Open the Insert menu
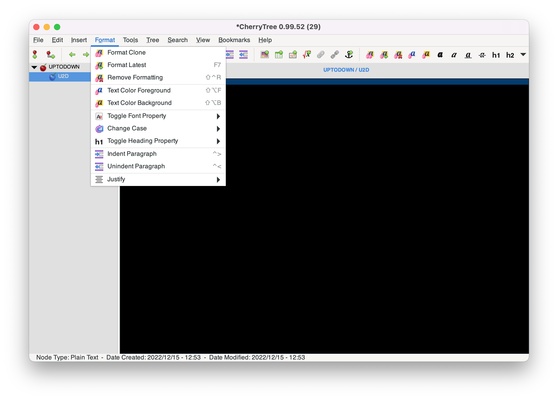558x400 pixels. pyautogui.click(x=79, y=40)
